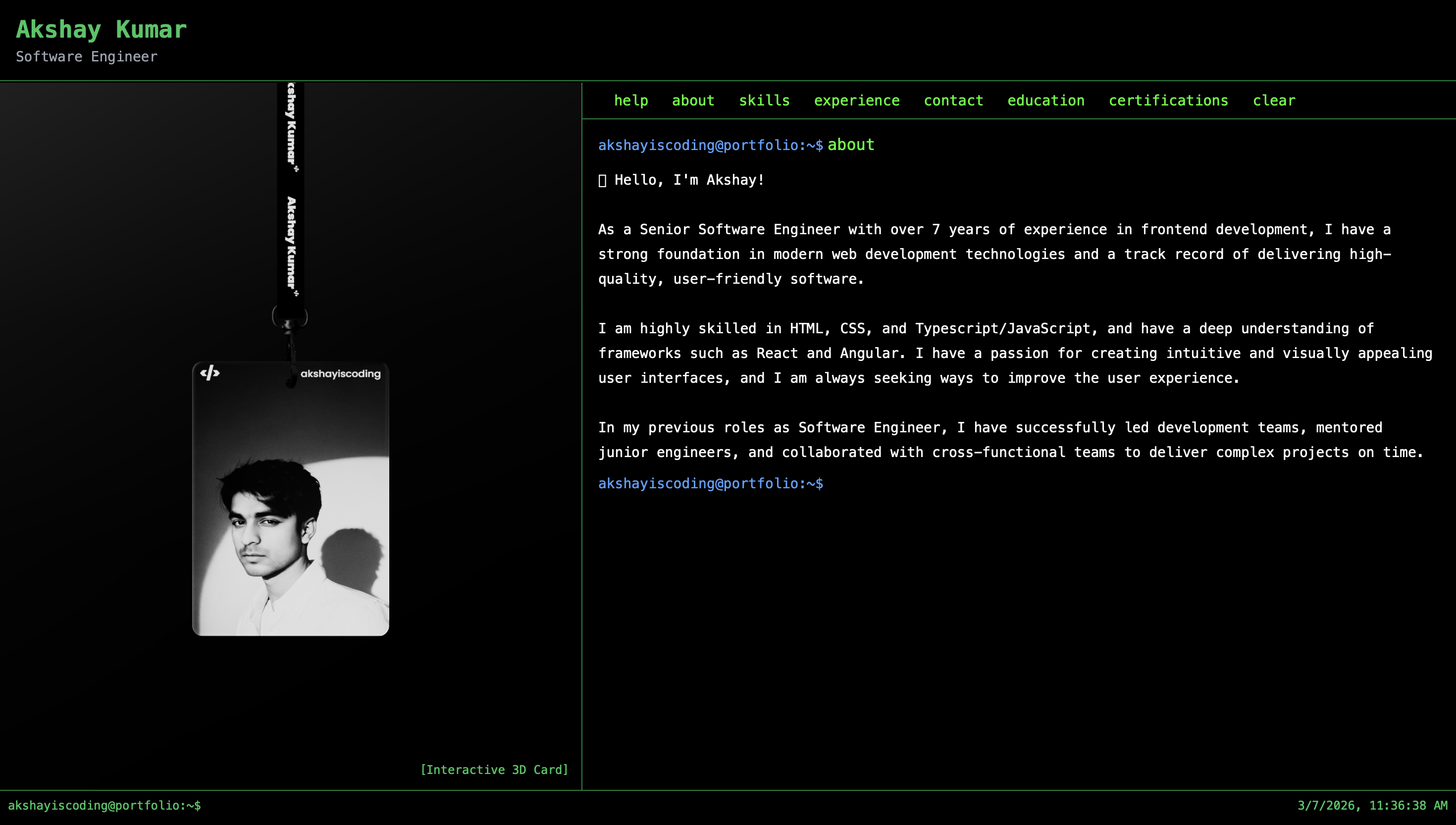
Task: Clear the terminal output
Action: pyautogui.click(x=1274, y=101)
